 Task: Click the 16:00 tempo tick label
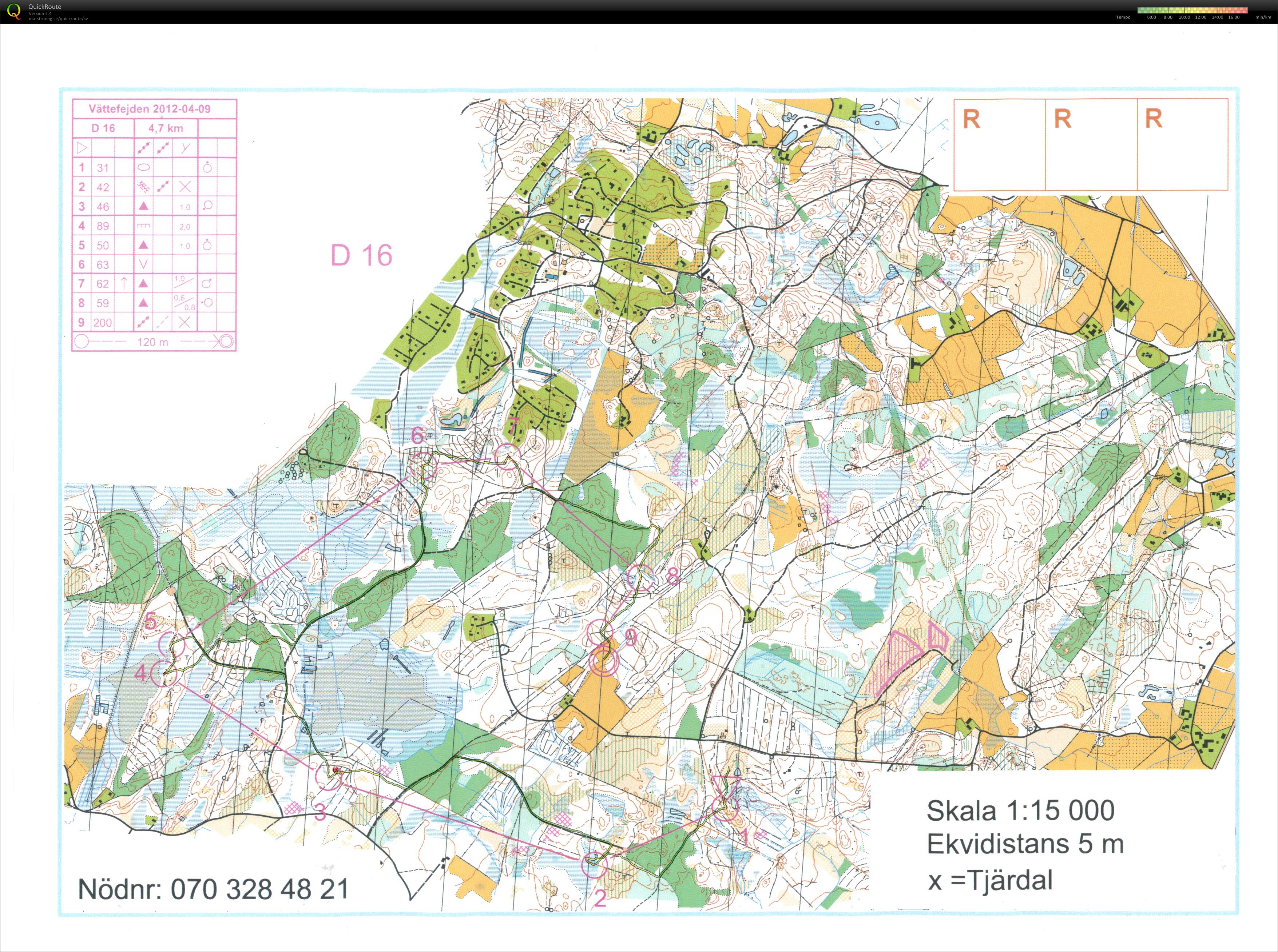tap(1234, 17)
